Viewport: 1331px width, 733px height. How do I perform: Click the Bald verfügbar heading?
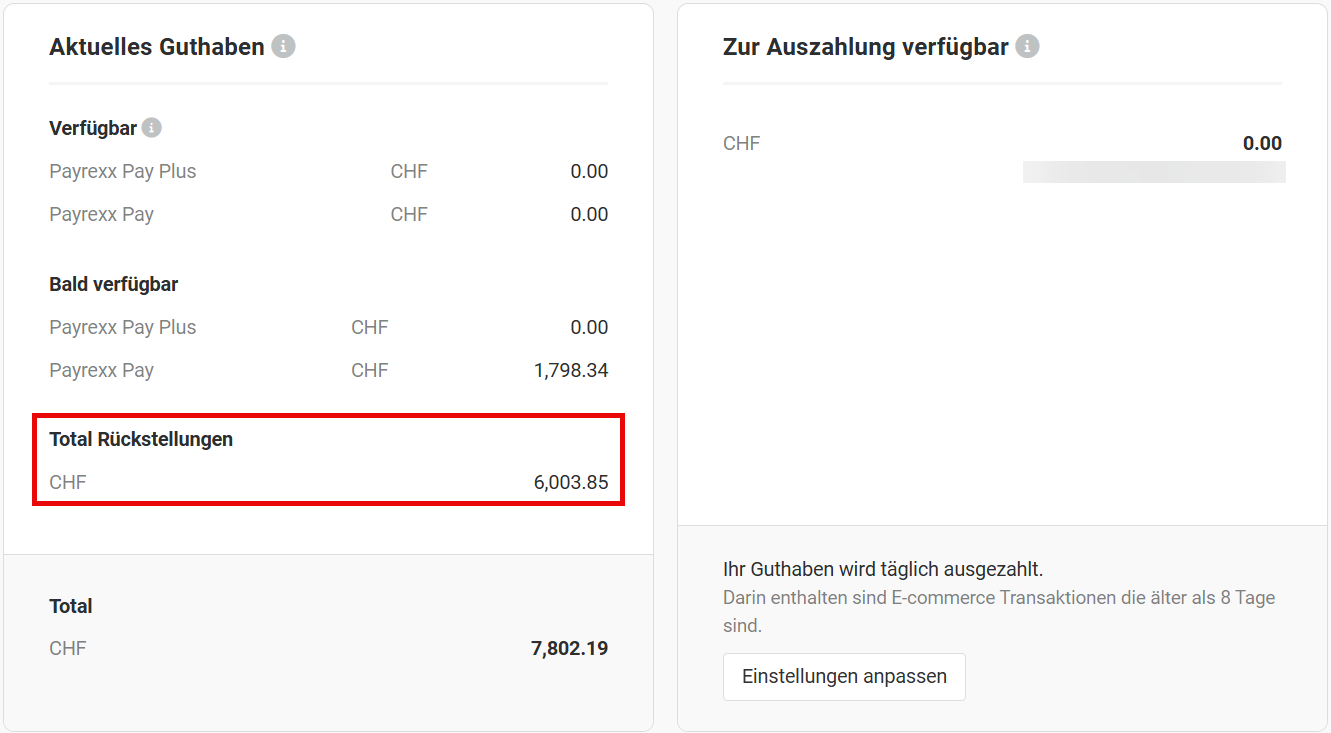113,284
